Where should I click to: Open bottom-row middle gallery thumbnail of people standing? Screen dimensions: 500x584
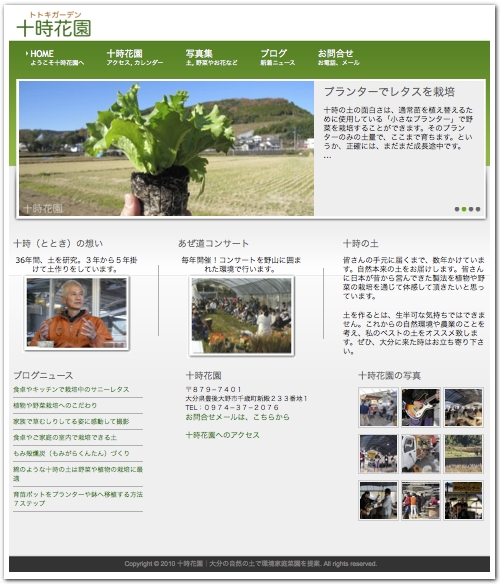point(421,500)
